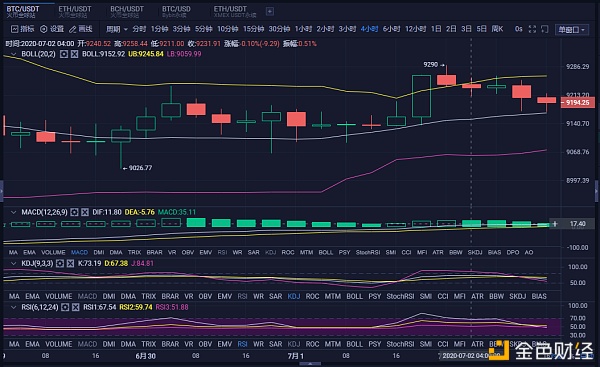Image resolution: width=600 pixels, height=367 pixels.
Task: Click the current price tag 9194.25
Action: click(x=577, y=103)
